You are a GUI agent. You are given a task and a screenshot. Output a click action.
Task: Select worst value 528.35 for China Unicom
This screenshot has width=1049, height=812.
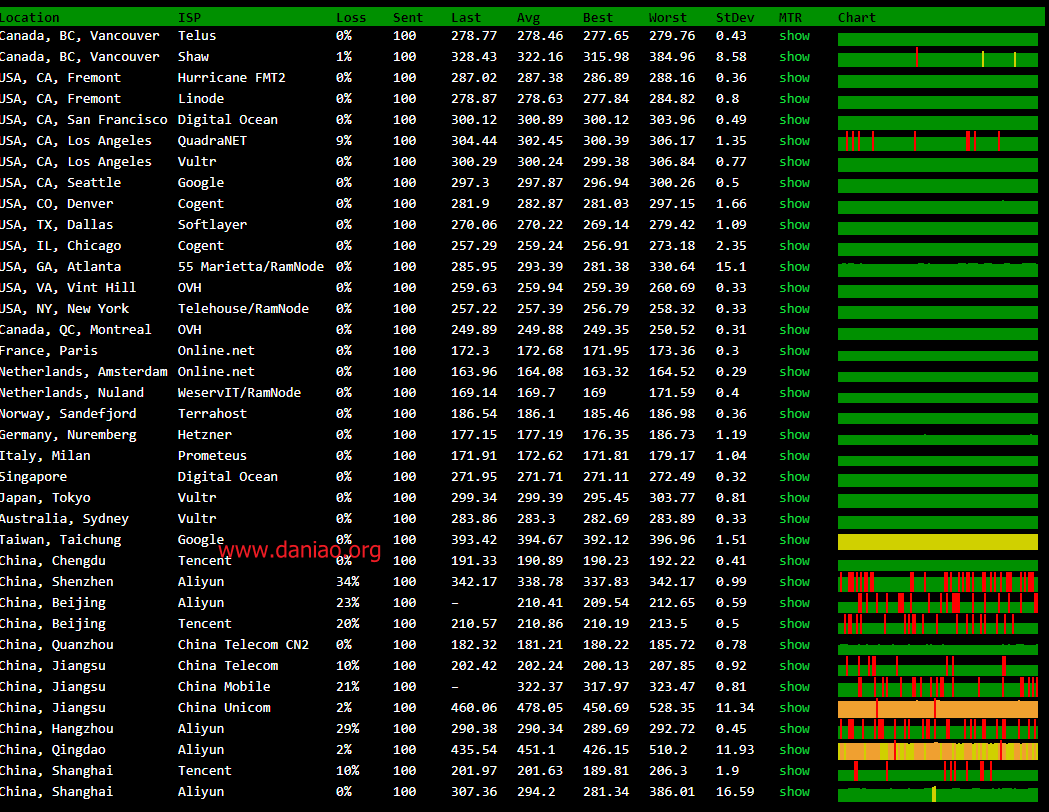(672, 708)
